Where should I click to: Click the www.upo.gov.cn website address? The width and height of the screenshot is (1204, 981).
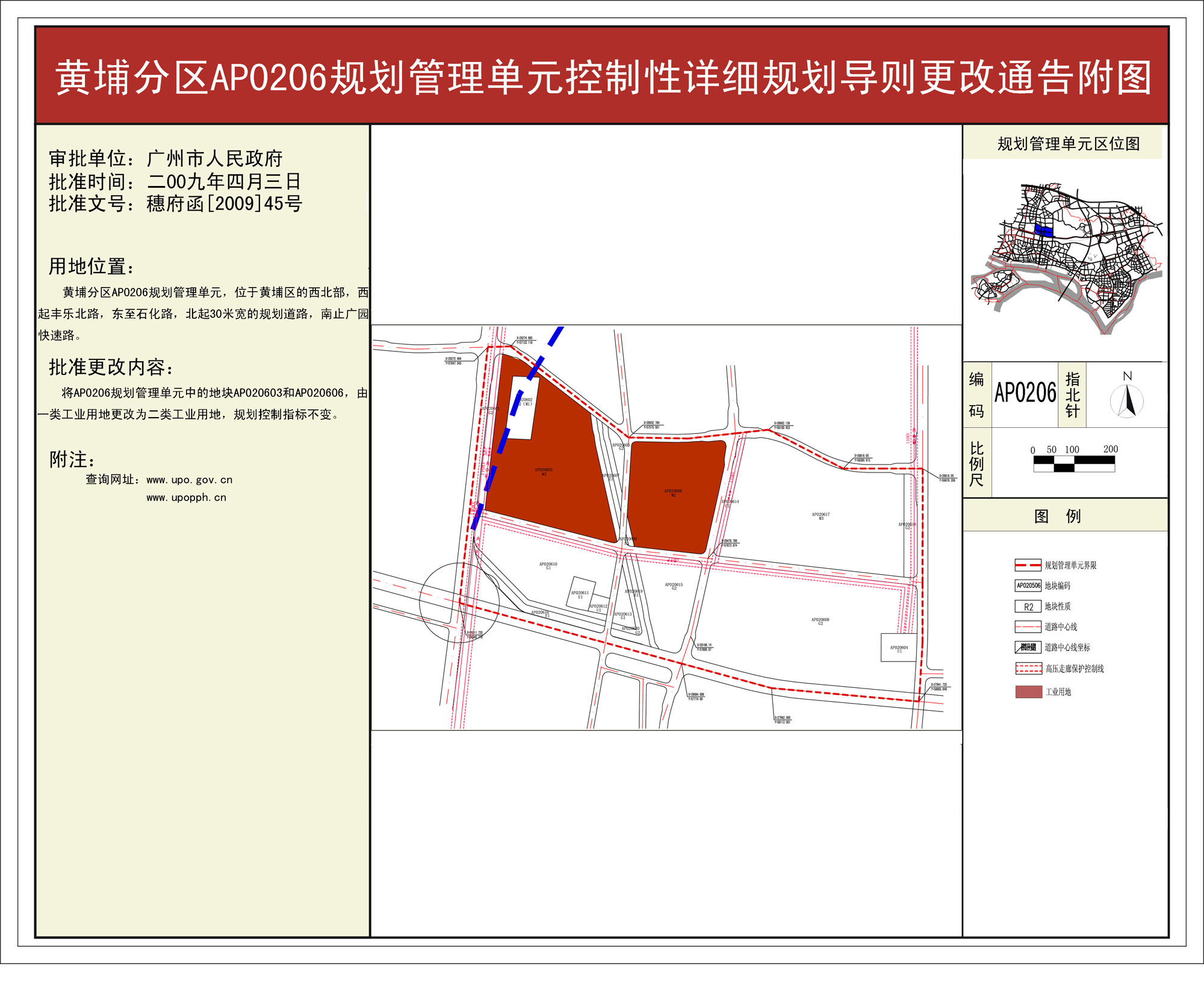[189, 480]
